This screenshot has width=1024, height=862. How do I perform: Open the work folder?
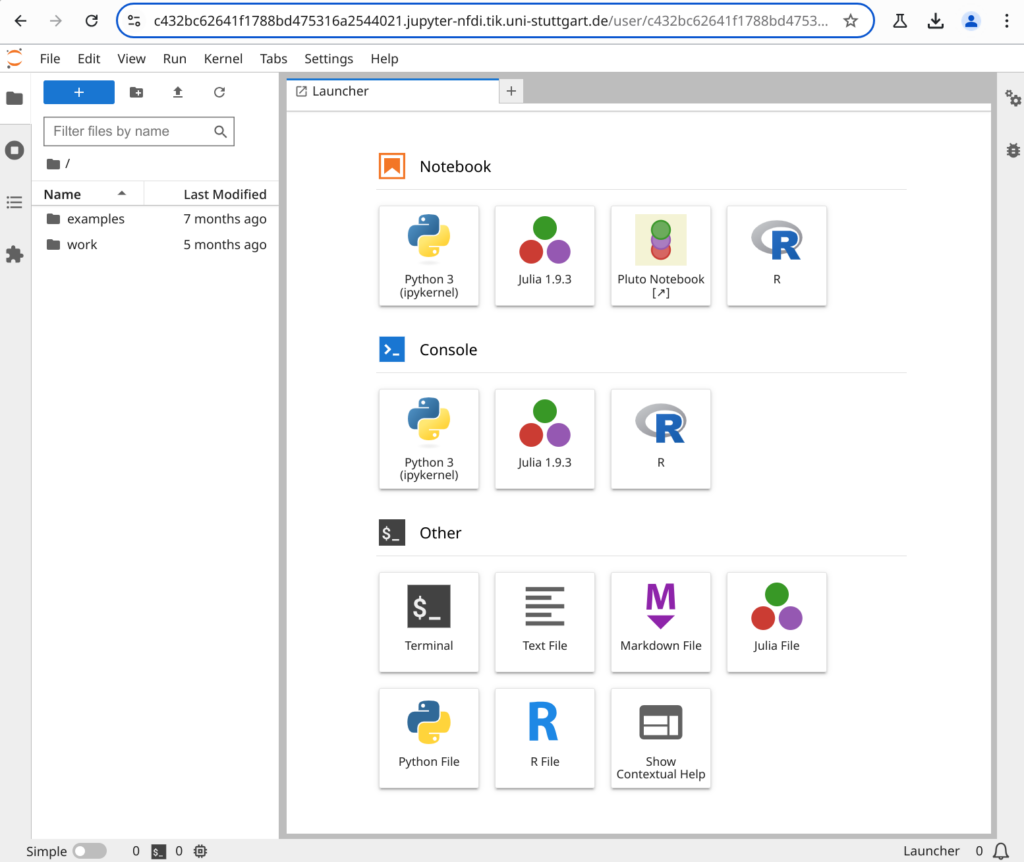click(x=82, y=245)
